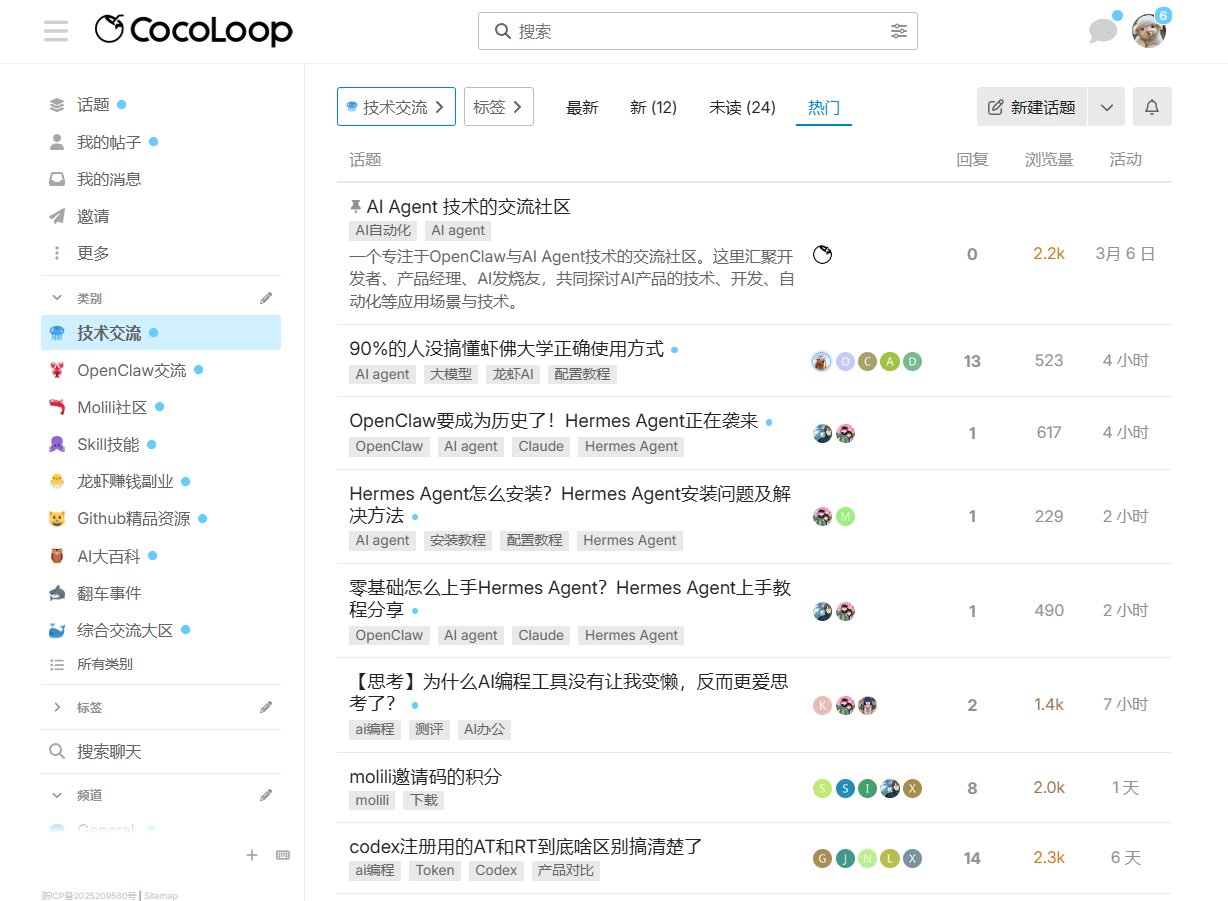The width and height of the screenshot is (1228, 901).
Task: Open the hamburger navigation menu
Action: (56, 31)
